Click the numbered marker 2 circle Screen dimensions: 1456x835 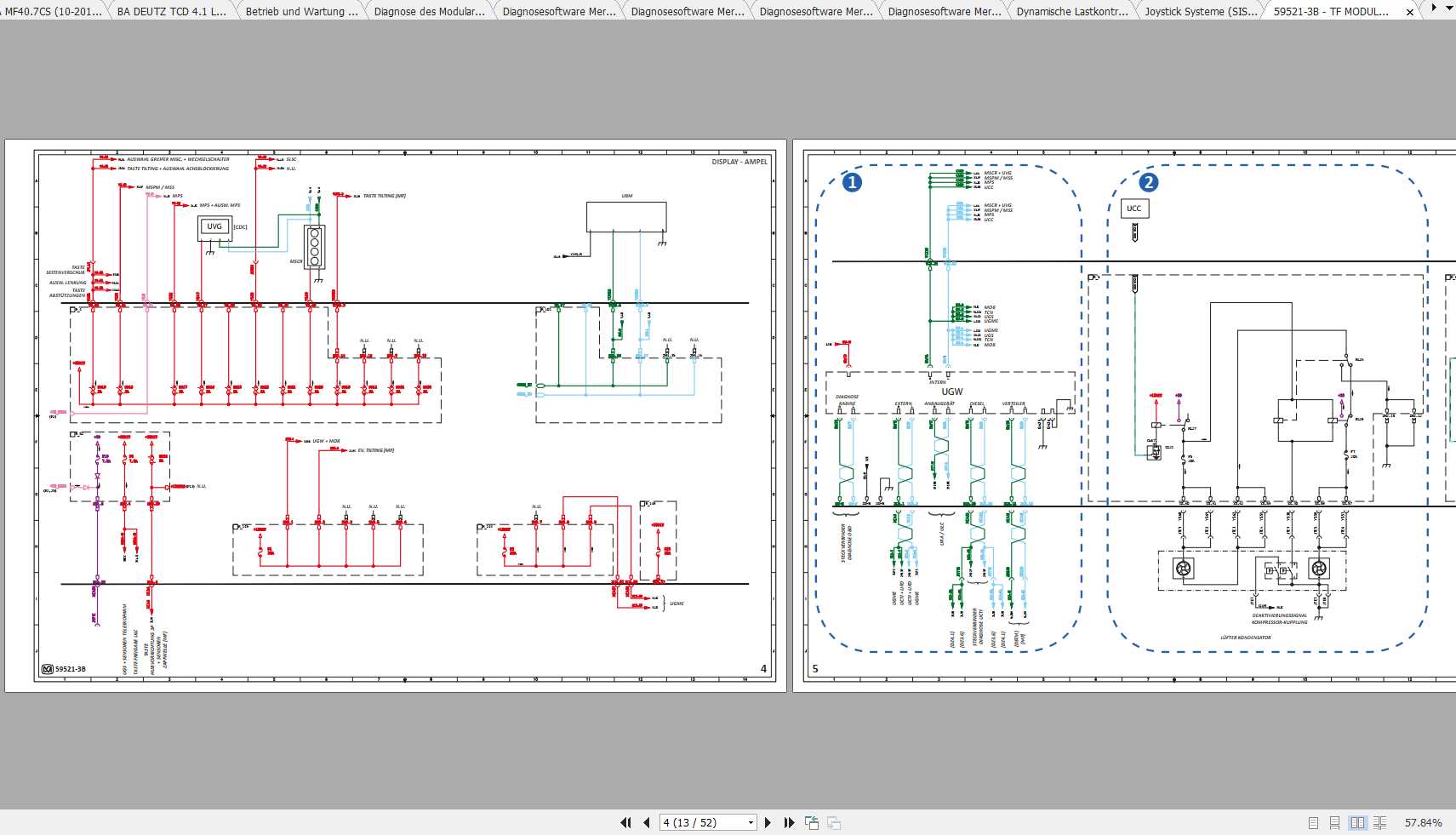pos(1148,182)
